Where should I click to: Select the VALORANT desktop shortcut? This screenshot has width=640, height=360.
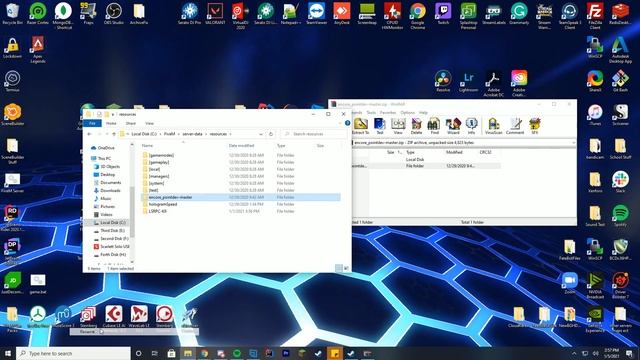point(215,13)
